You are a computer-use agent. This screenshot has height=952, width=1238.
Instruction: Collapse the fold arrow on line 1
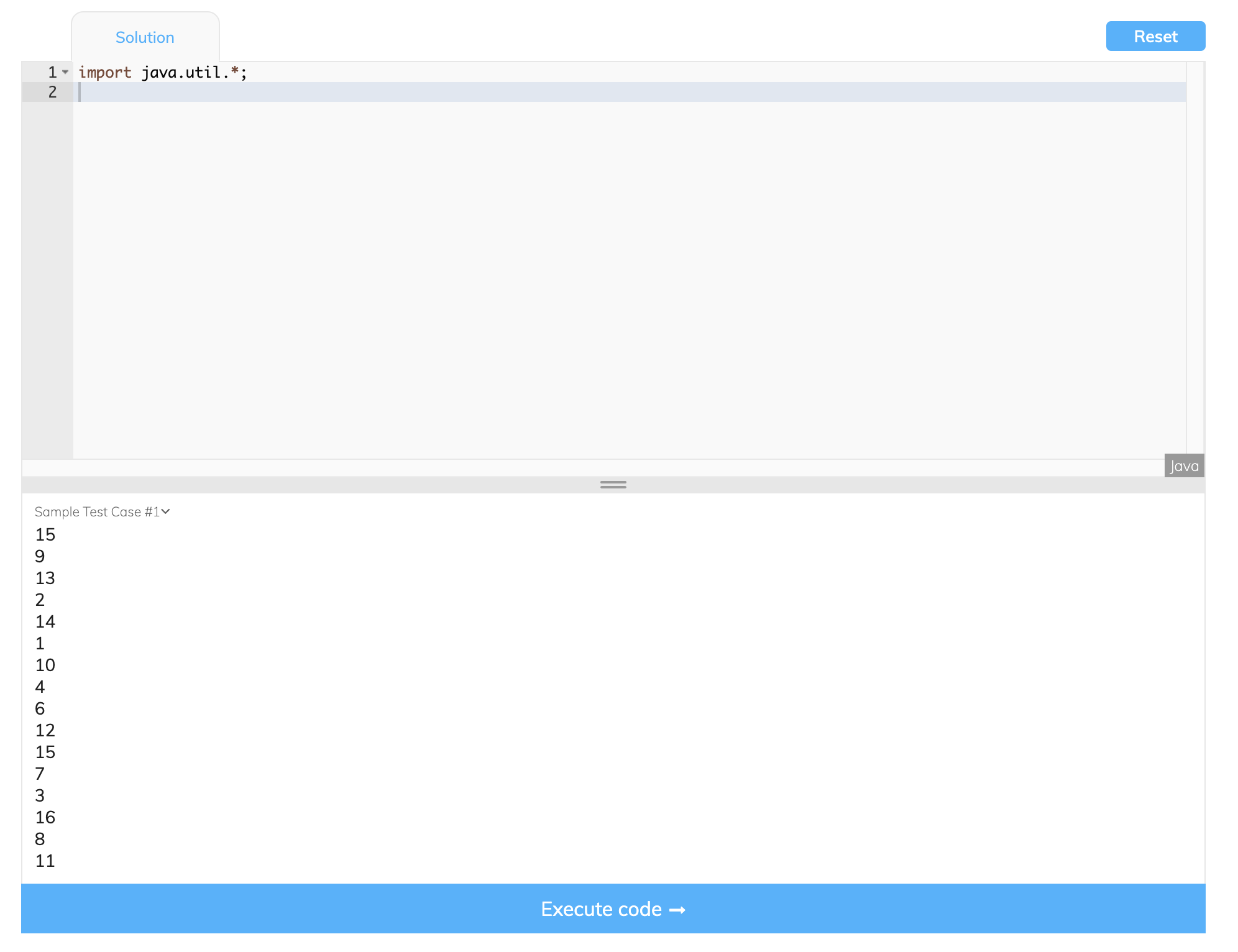(x=65, y=72)
